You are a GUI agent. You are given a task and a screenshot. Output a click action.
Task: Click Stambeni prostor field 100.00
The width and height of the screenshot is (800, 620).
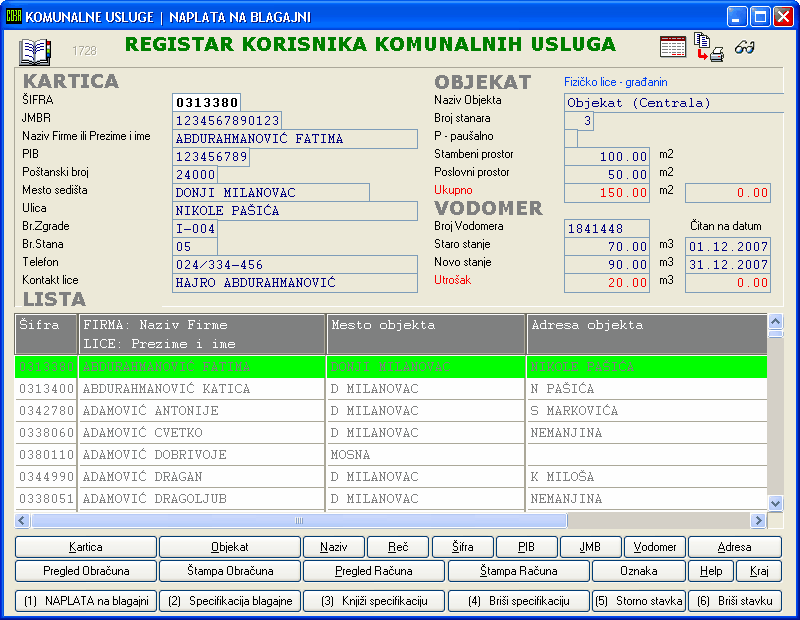[607, 157]
